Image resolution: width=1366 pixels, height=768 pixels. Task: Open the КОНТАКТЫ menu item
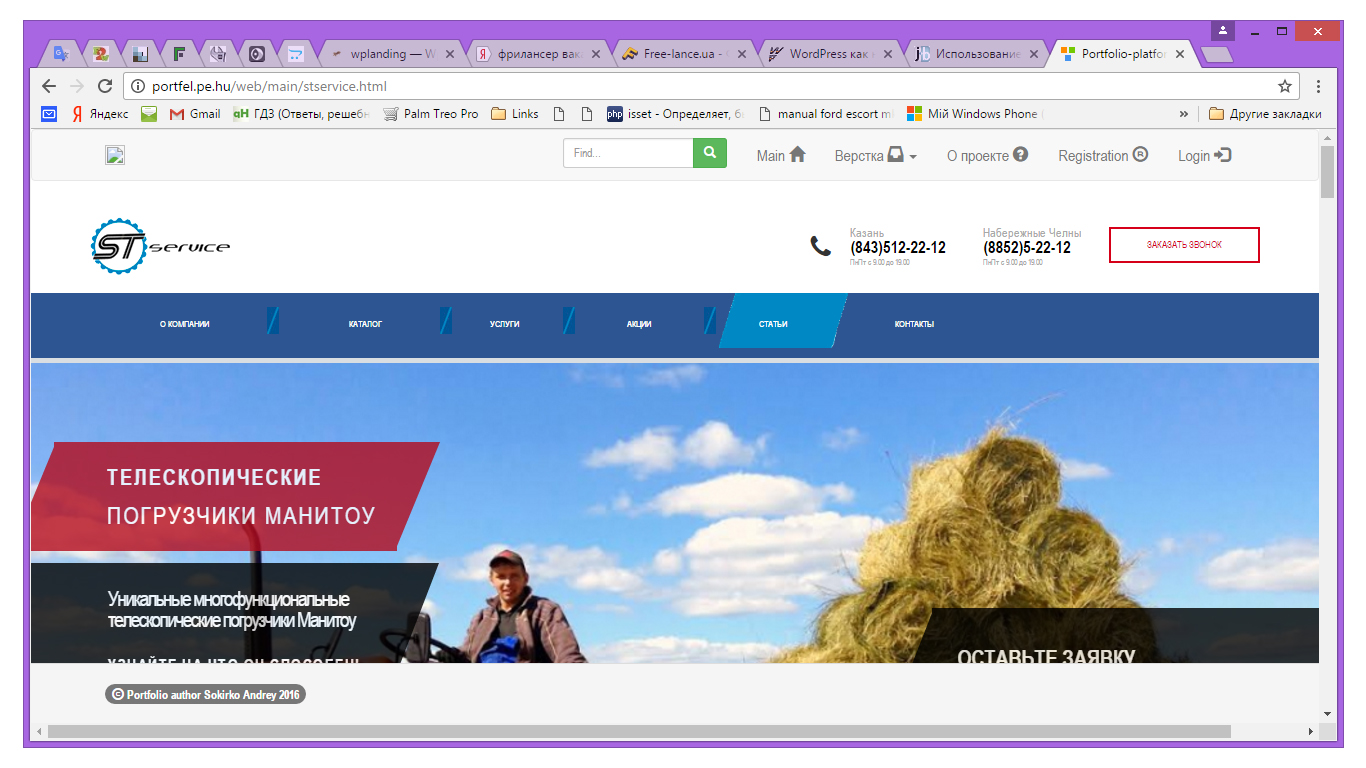pos(914,324)
